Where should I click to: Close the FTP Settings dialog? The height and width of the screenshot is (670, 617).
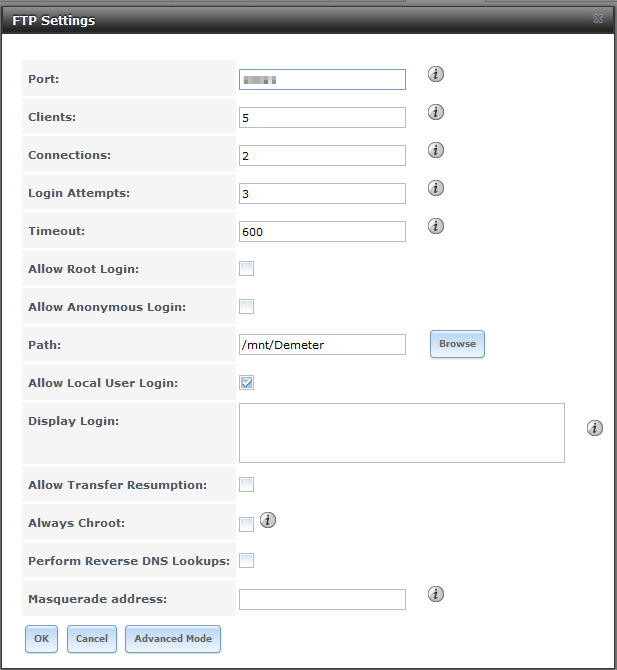coord(598,19)
